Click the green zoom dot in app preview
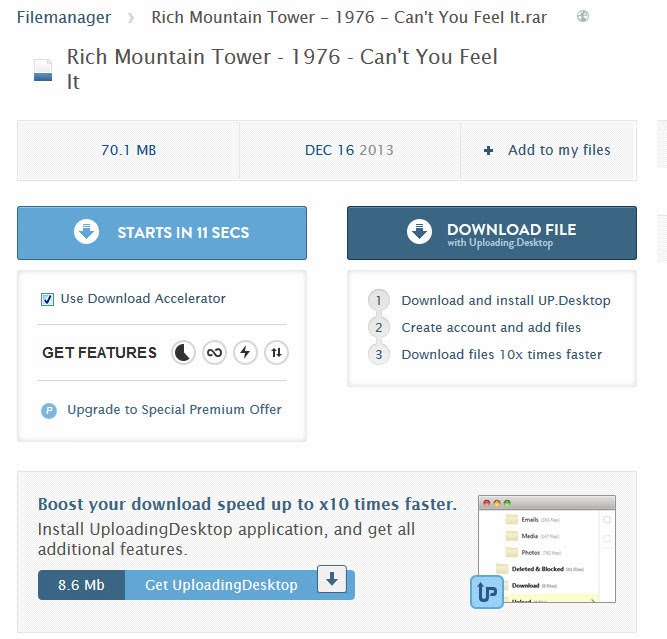The image size is (667, 639). [507, 503]
